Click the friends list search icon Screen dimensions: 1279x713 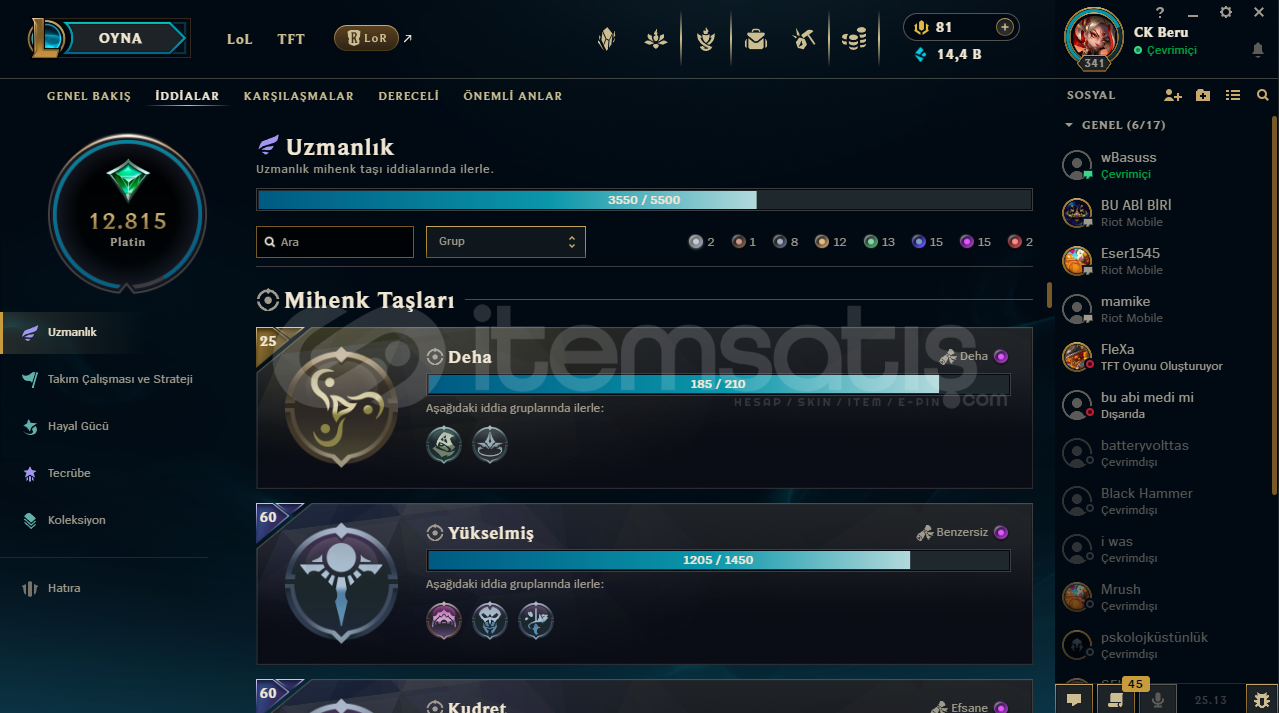coord(1262,95)
